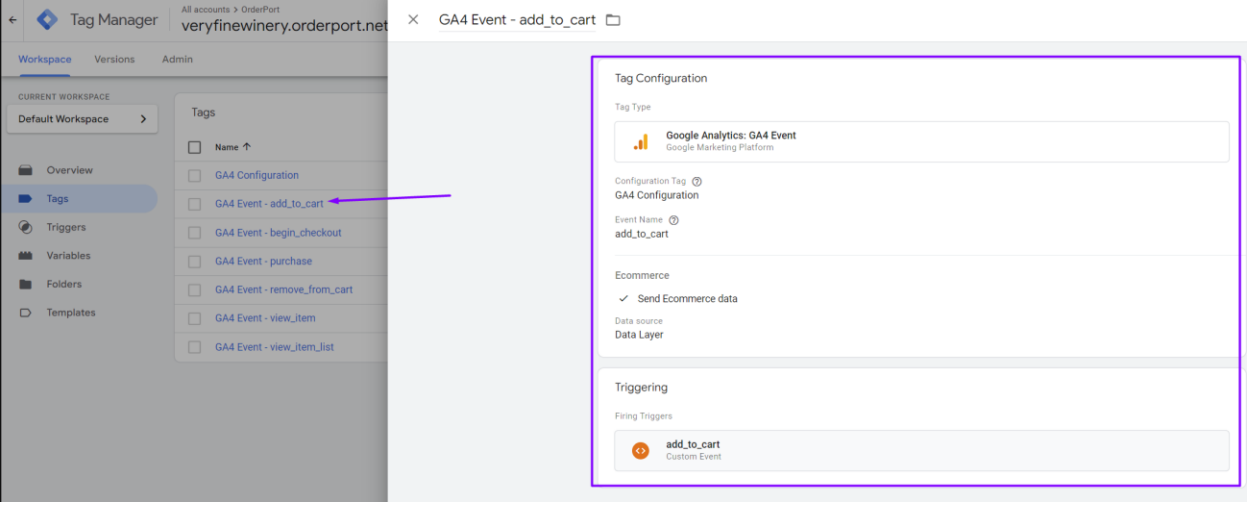Click the GA4 Configuration value under Configuration Tag
Image resolution: width=1251 pixels, height=506 pixels.
pos(657,195)
